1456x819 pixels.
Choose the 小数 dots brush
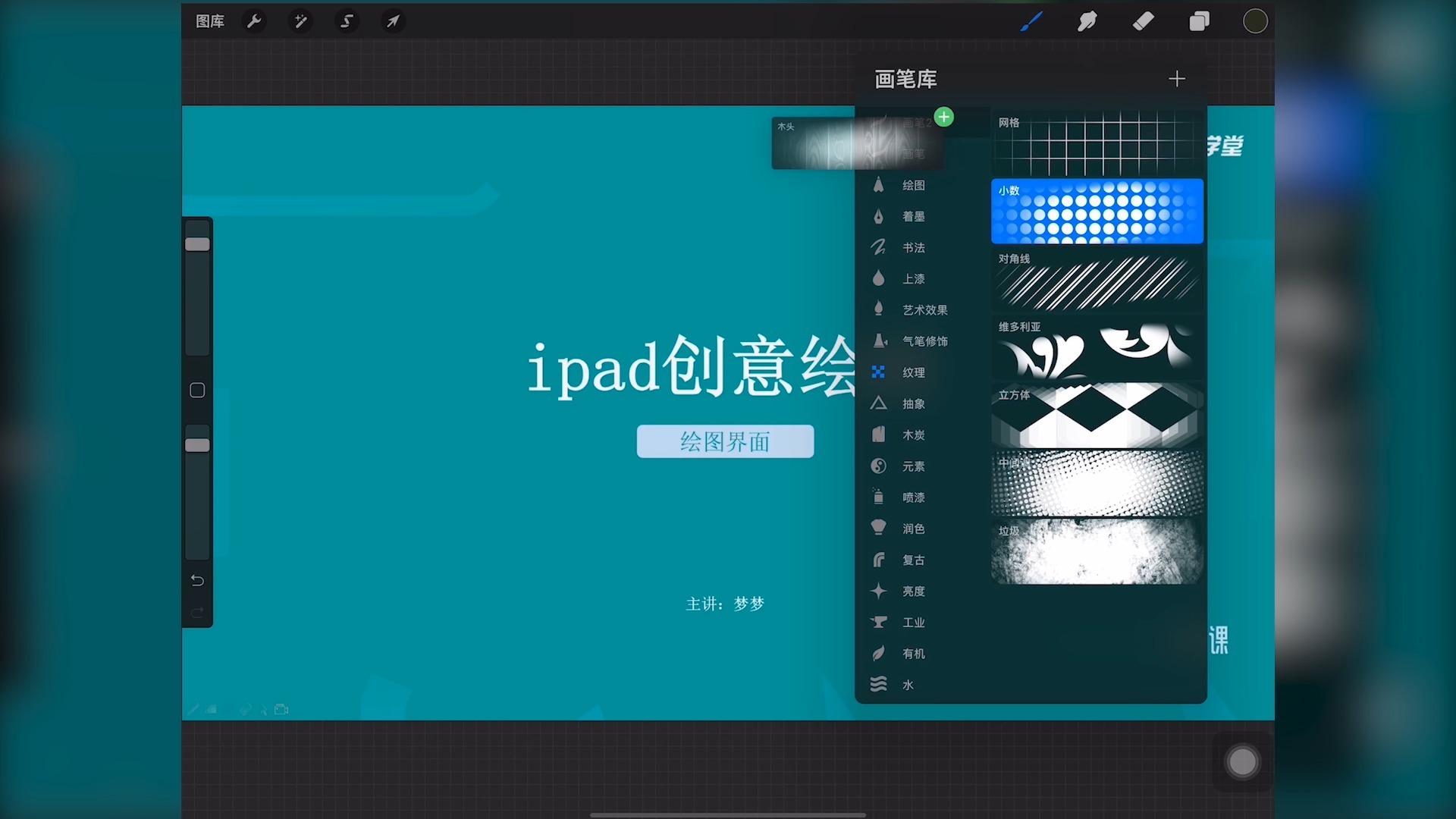(1097, 211)
